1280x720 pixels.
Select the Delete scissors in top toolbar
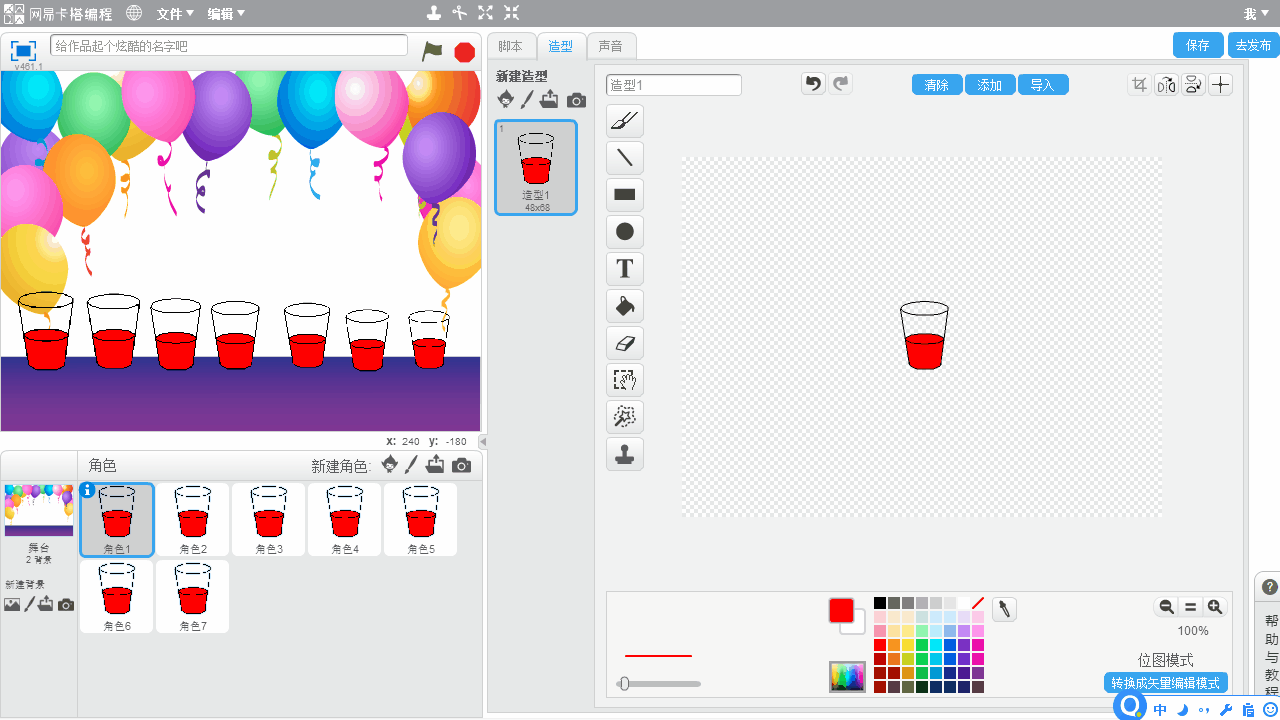(x=459, y=13)
